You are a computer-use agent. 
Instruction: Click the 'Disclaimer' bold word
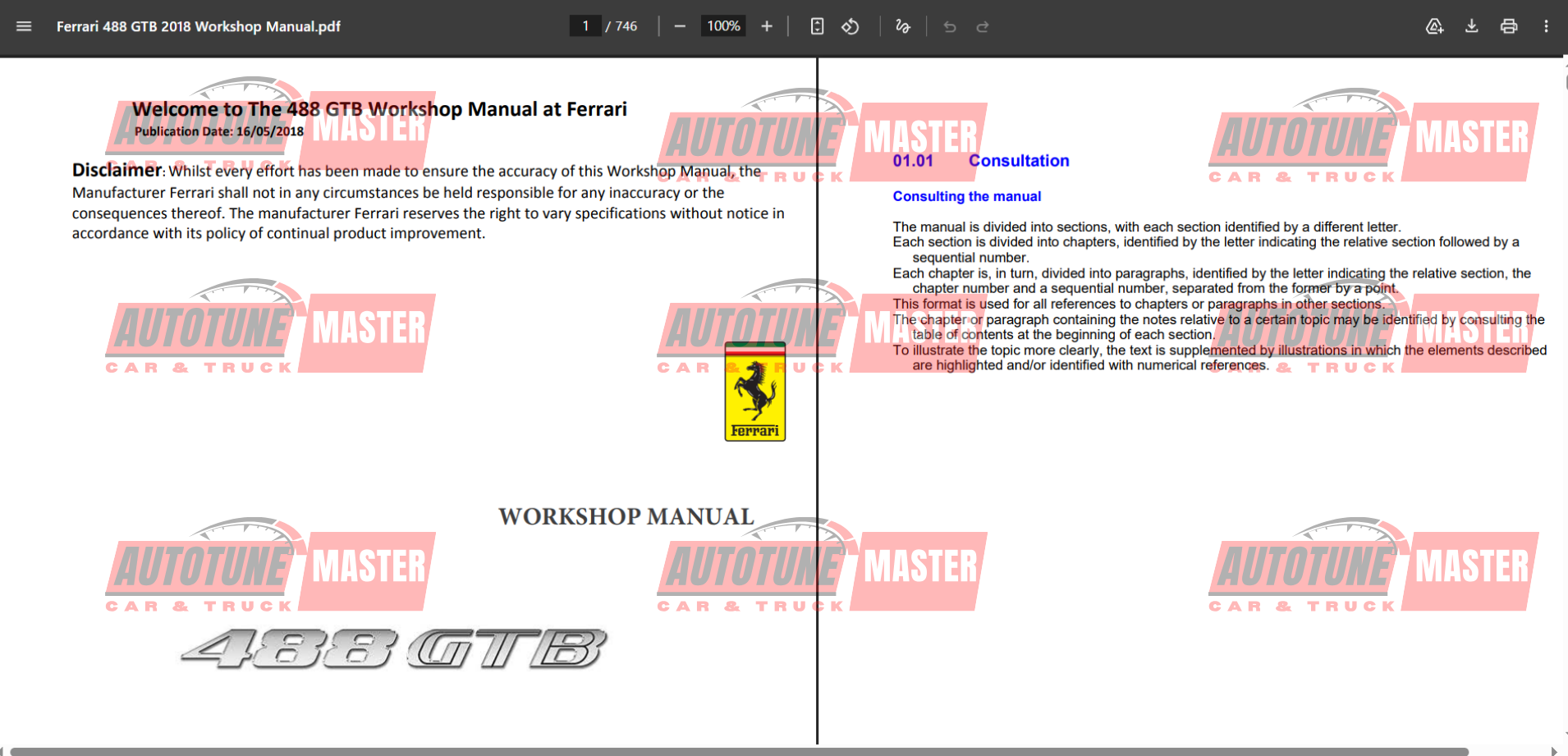pyautogui.click(x=117, y=170)
